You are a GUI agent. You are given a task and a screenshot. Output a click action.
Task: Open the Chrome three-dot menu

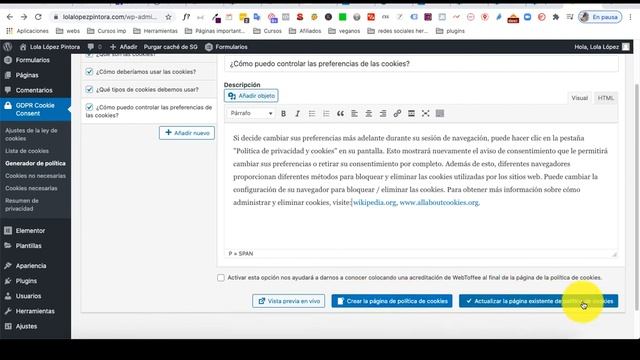630,17
